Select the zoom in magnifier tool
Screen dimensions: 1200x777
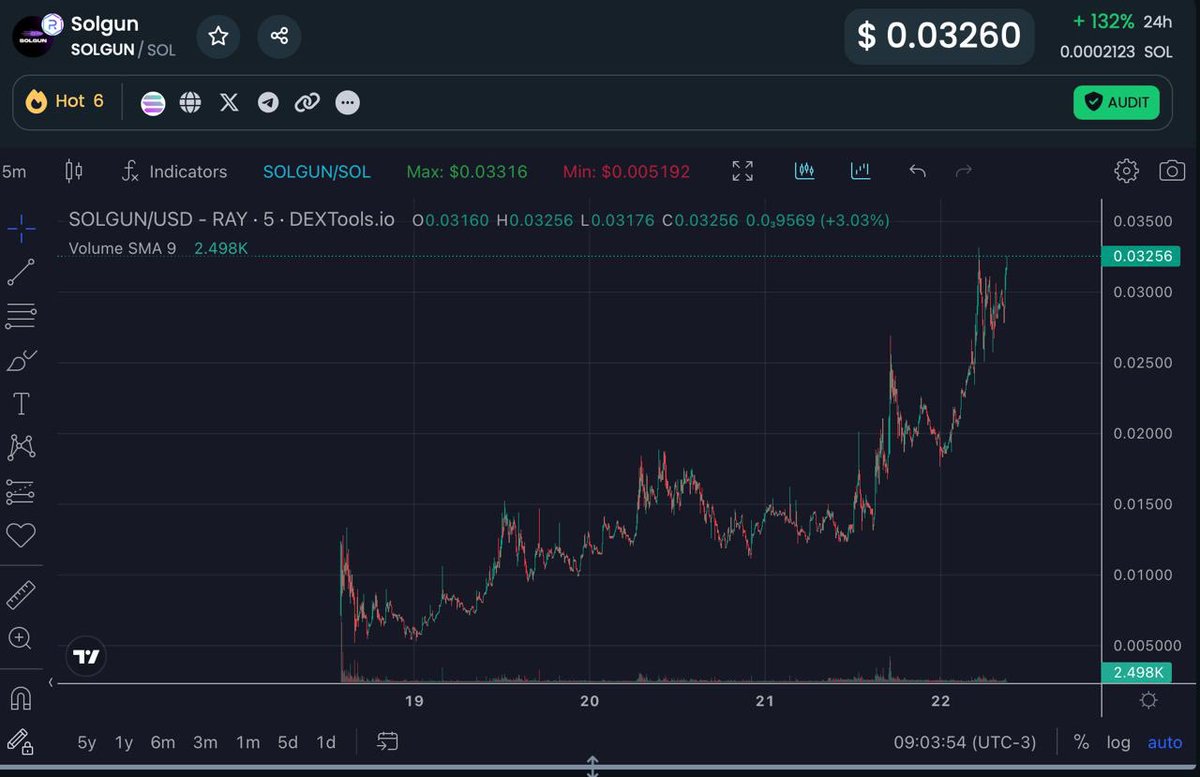(21, 638)
